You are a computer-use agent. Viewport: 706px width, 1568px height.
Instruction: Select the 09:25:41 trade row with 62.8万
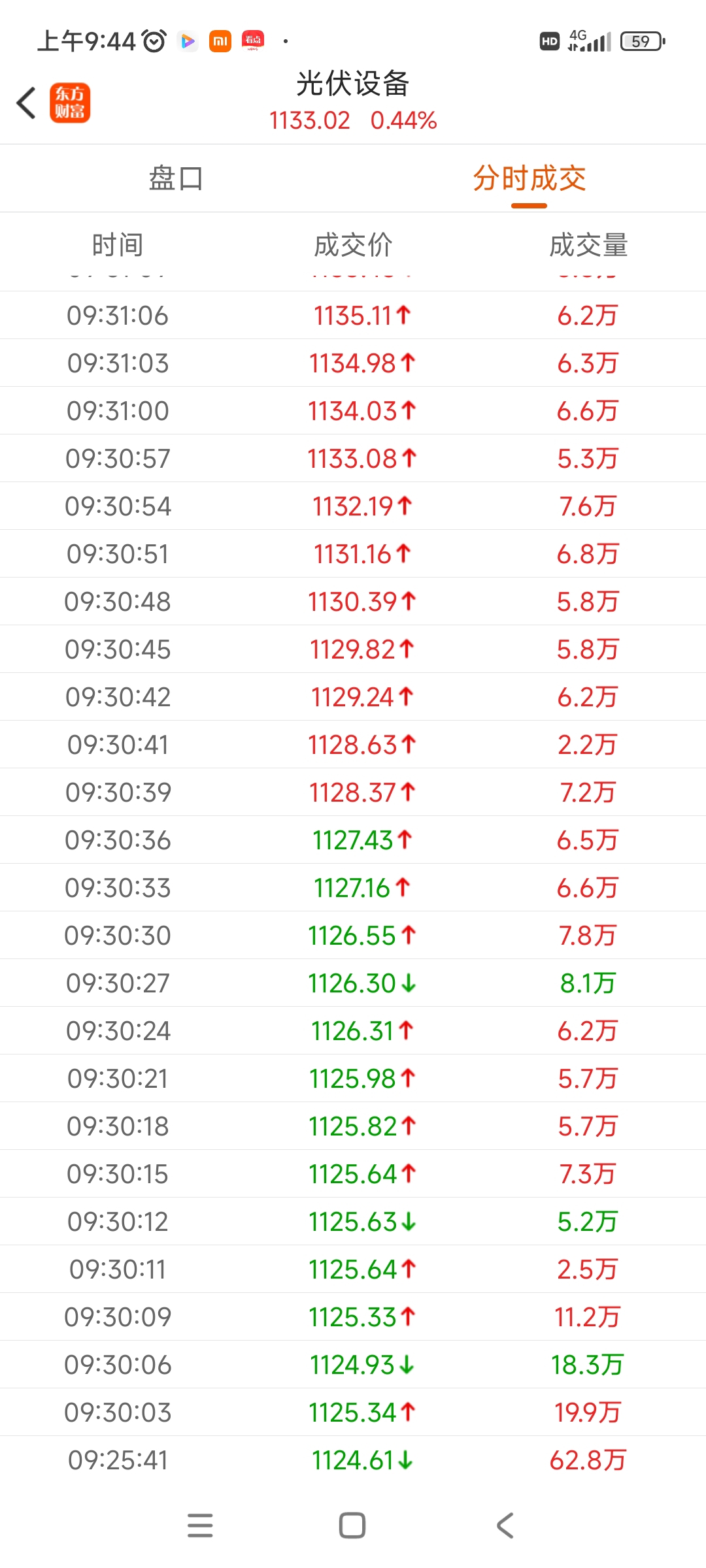point(353,1460)
